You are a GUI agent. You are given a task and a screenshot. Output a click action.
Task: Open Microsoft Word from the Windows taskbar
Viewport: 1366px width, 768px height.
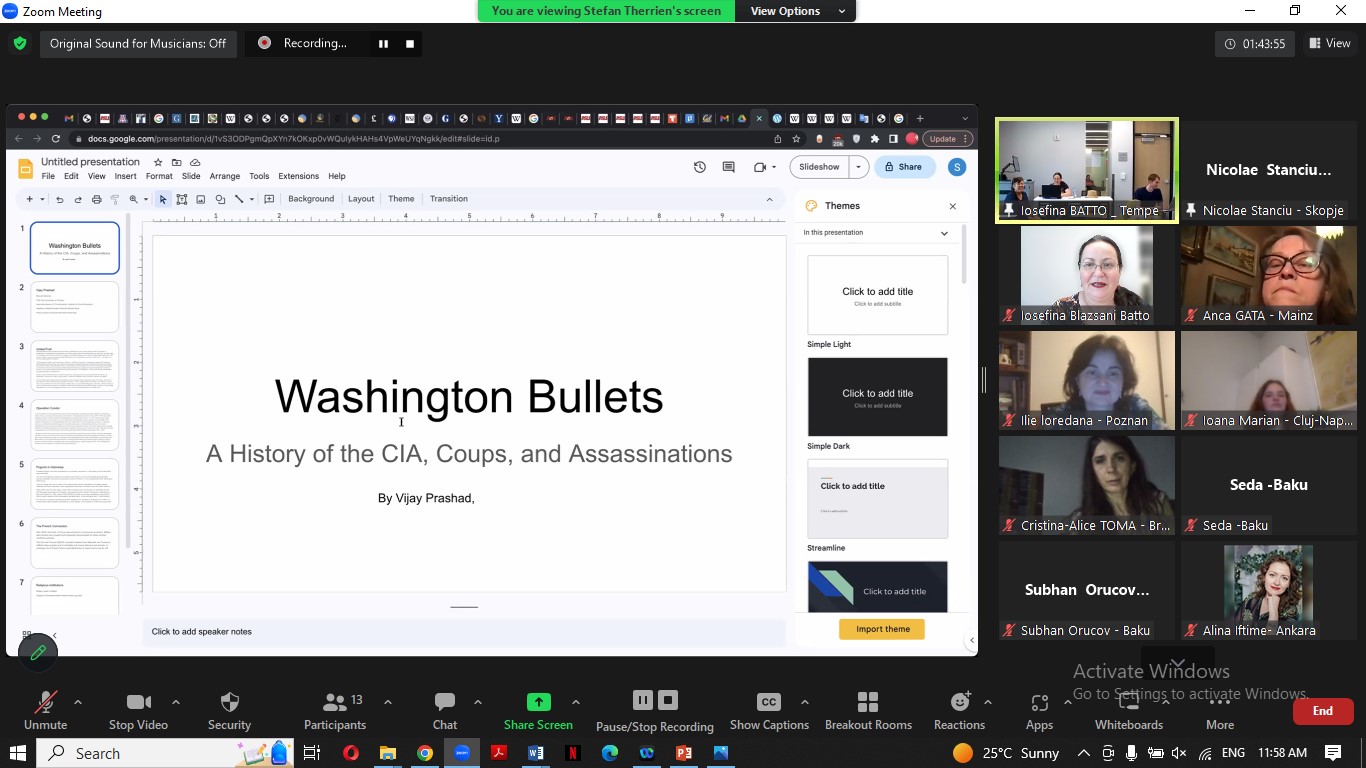tap(535, 753)
